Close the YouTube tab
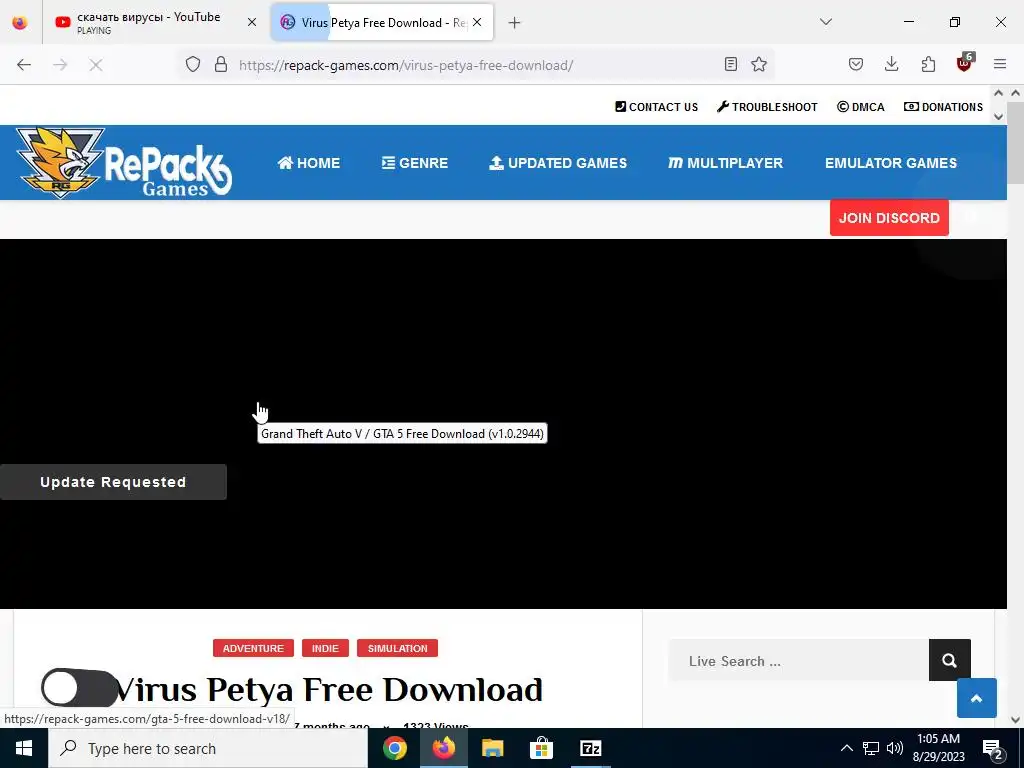Viewport: 1024px width, 768px height. (x=252, y=22)
